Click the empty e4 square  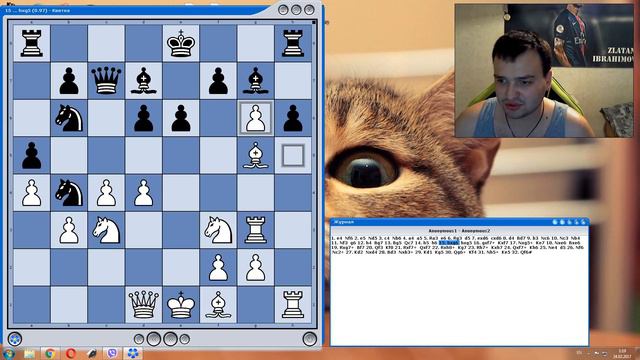click(181, 193)
